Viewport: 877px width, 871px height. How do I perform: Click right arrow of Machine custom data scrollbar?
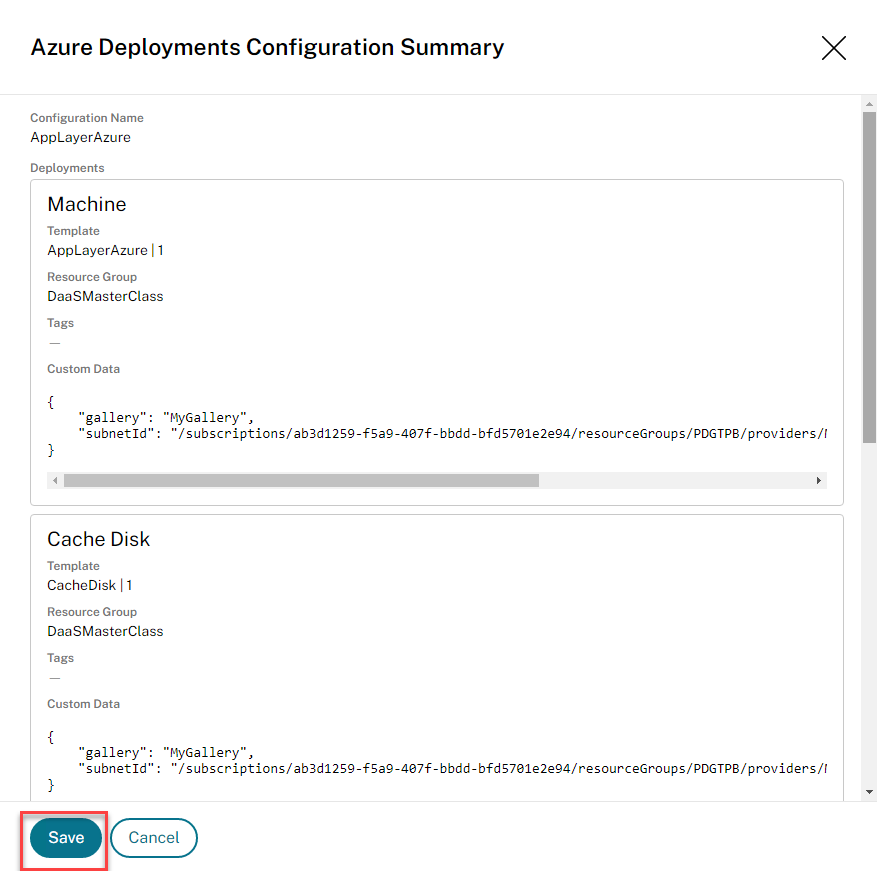pyautogui.click(x=819, y=481)
